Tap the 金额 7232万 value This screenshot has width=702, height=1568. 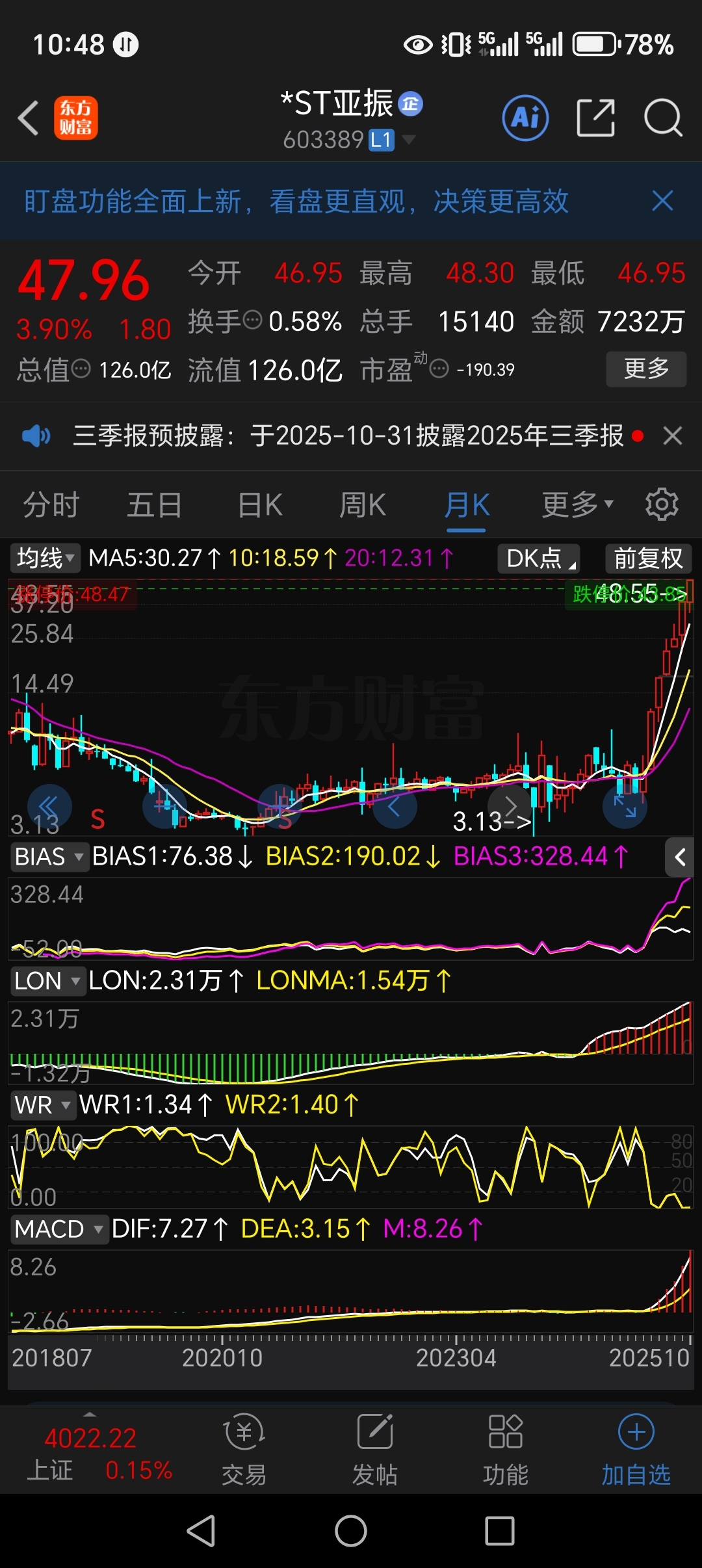pyautogui.click(x=641, y=321)
